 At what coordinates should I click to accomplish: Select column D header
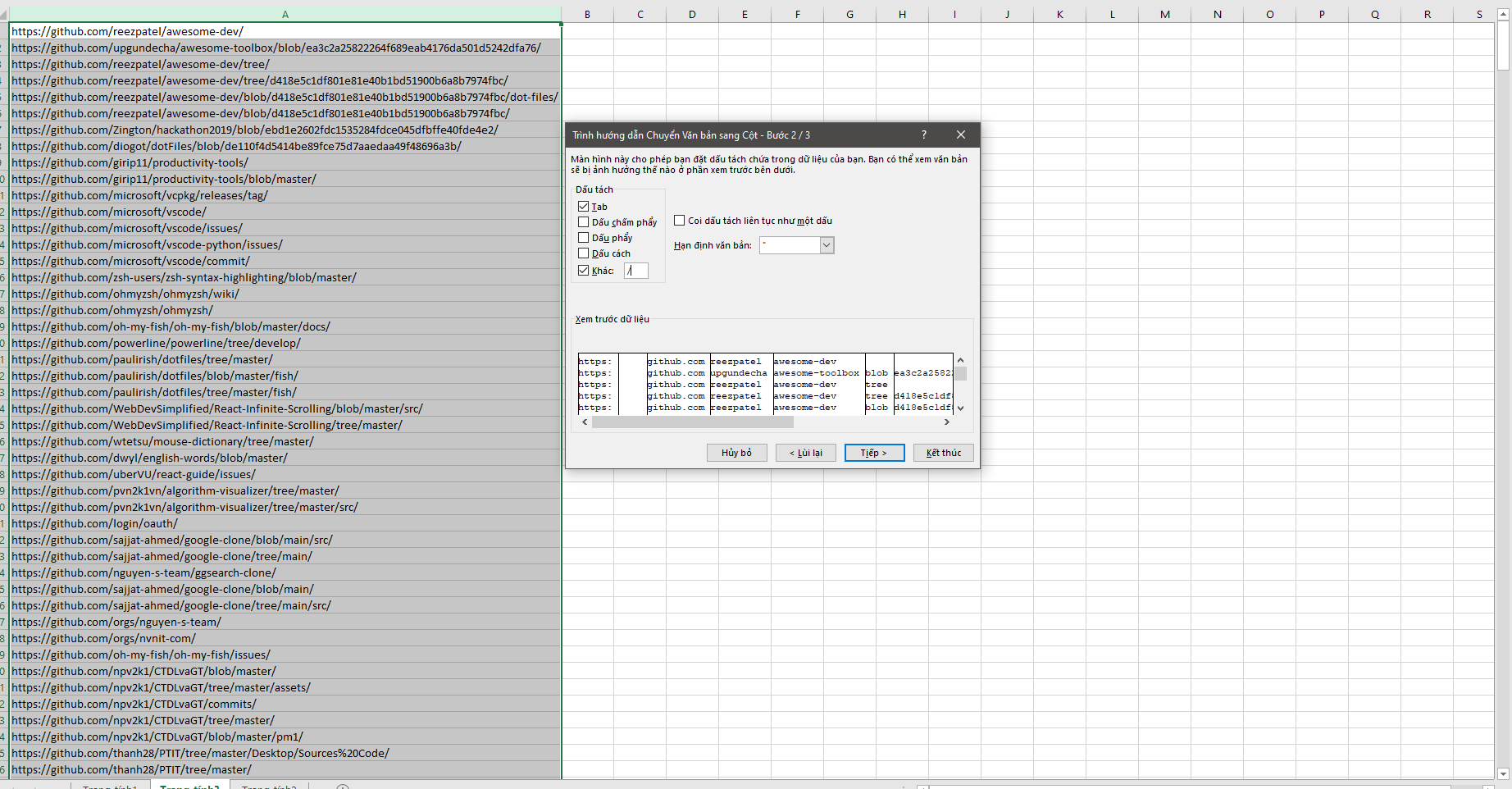[x=693, y=14]
